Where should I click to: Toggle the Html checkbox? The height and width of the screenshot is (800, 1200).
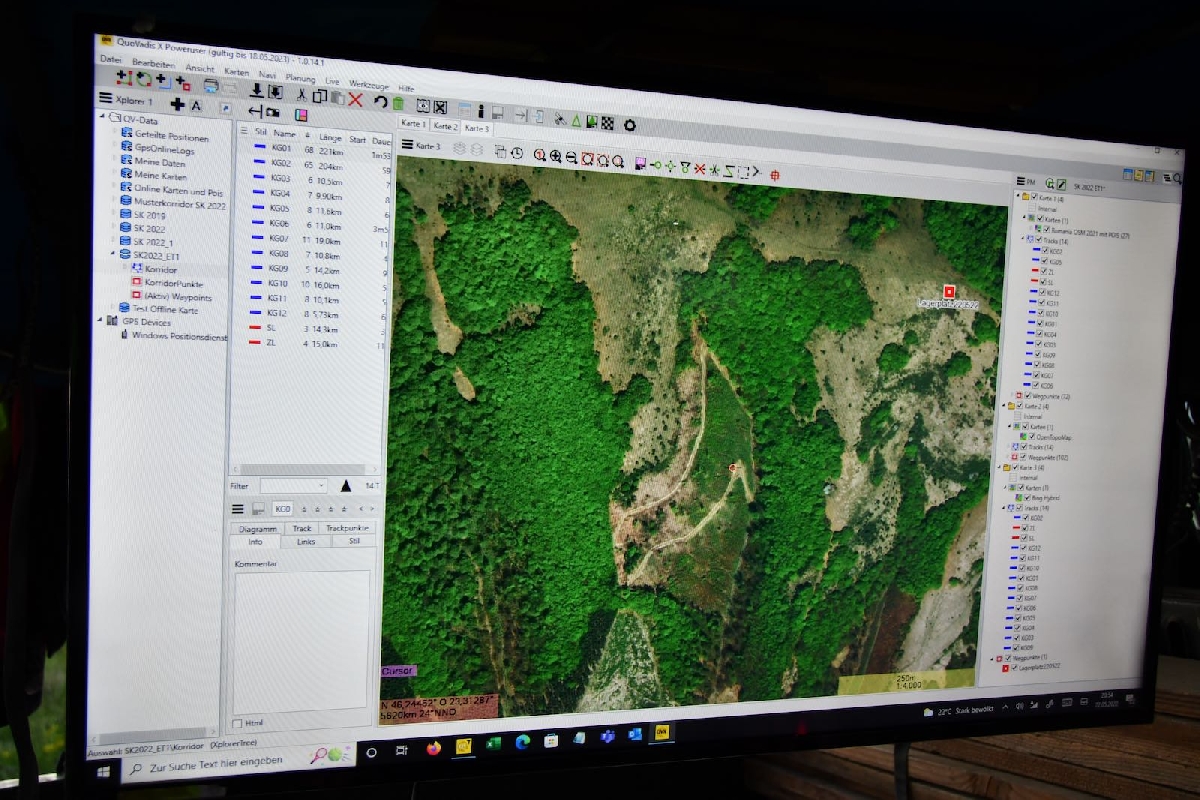coord(237,723)
